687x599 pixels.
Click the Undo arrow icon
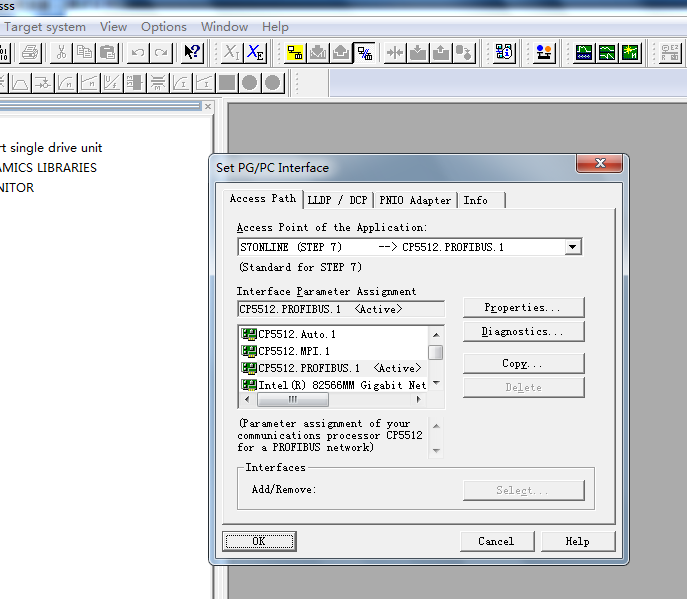(x=138, y=53)
